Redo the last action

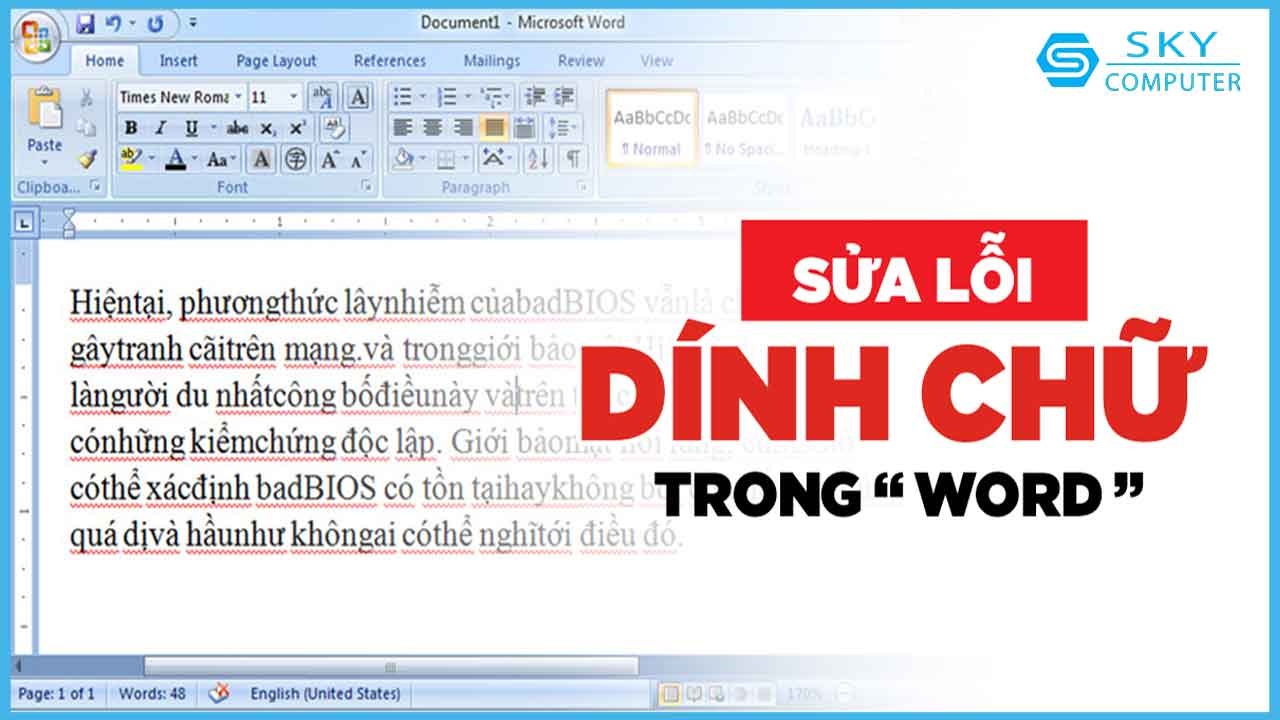click(x=155, y=23)
